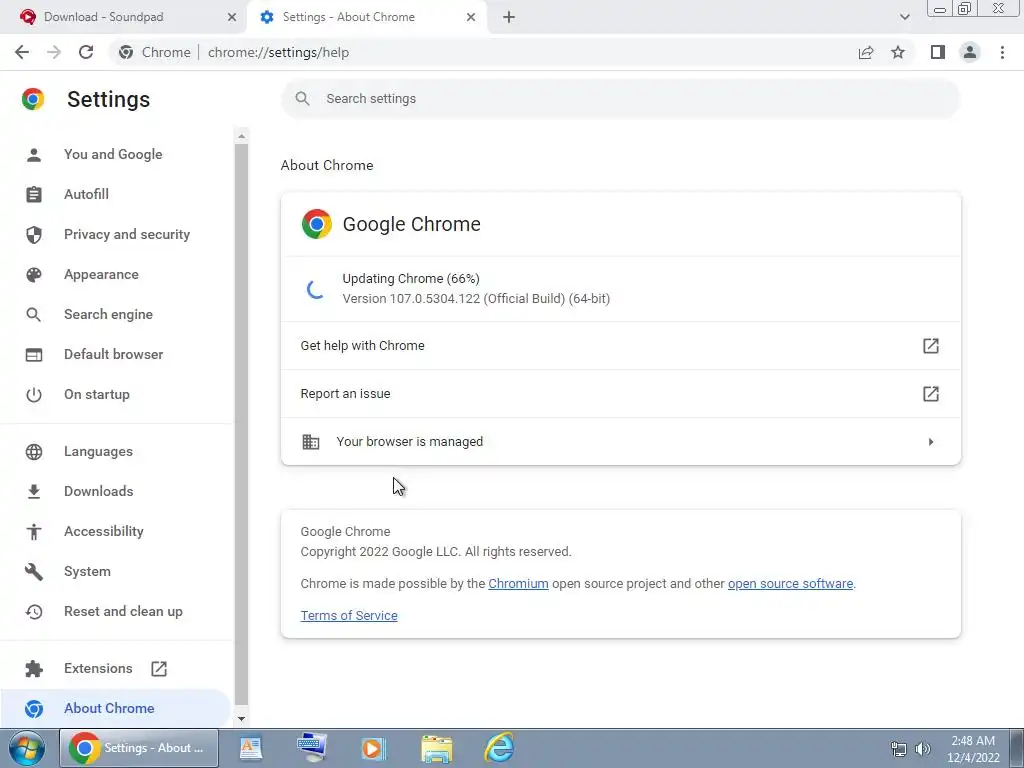Open You and Google settings
This screenshot has width=1024, height=768.
pyautogui.click(x=113, y=154)
